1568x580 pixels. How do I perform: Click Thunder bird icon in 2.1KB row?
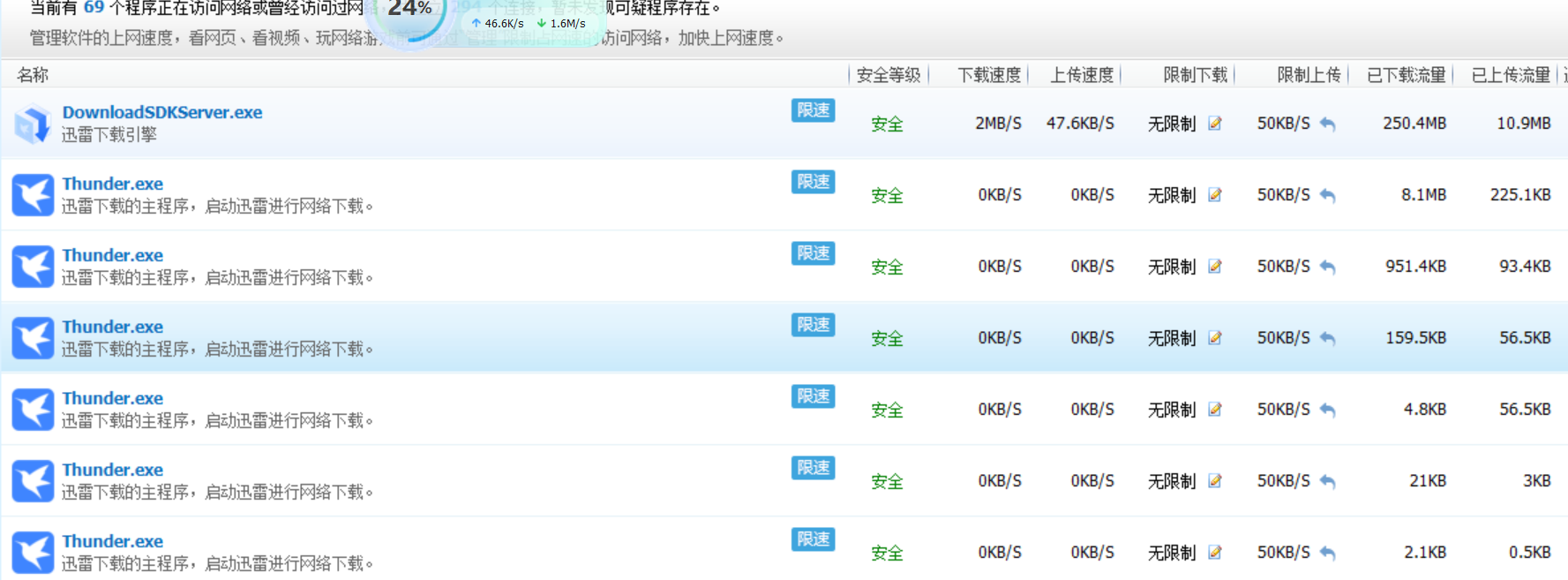(33, 553)
